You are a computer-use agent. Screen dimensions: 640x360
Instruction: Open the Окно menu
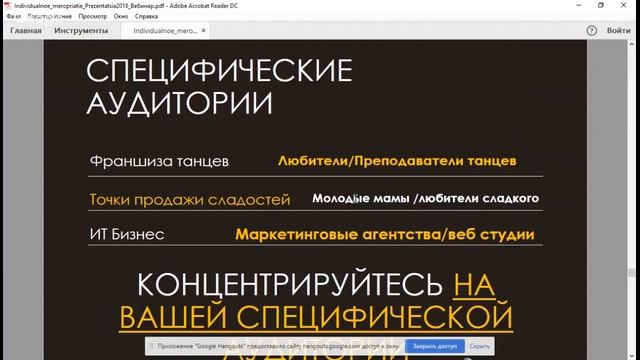(x=121, y=16)
